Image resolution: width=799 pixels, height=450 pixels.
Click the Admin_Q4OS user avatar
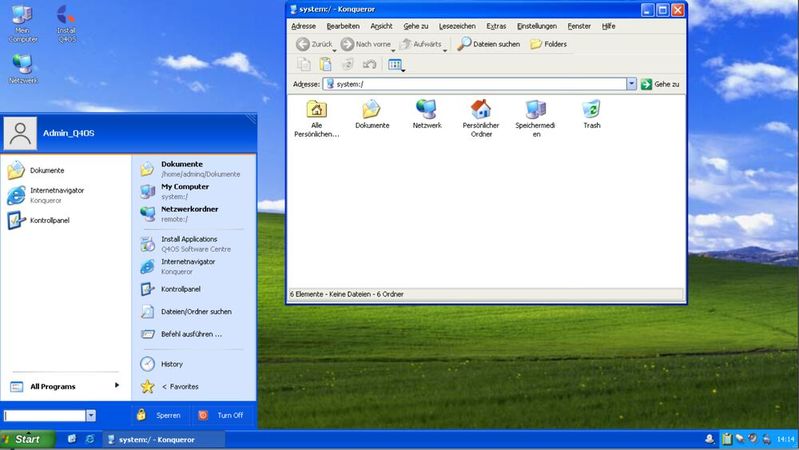(x=20, y=134)
